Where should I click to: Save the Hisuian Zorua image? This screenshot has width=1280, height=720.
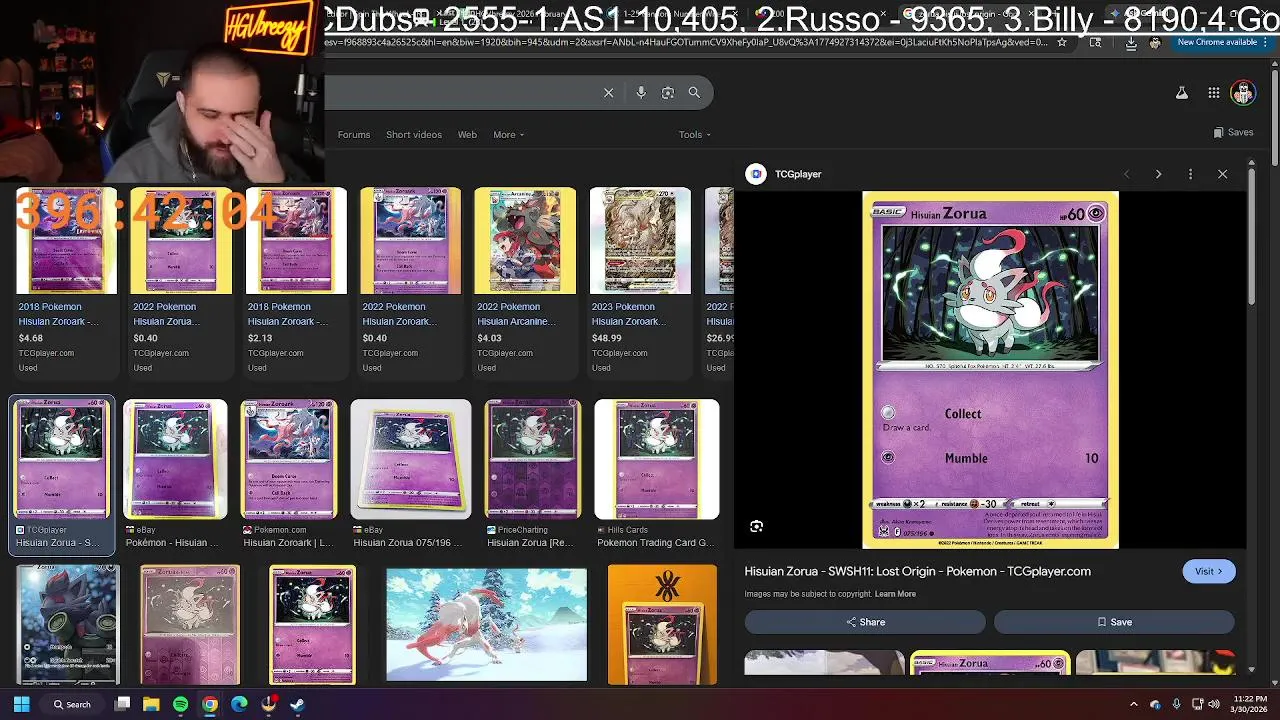coord(1114,622)
